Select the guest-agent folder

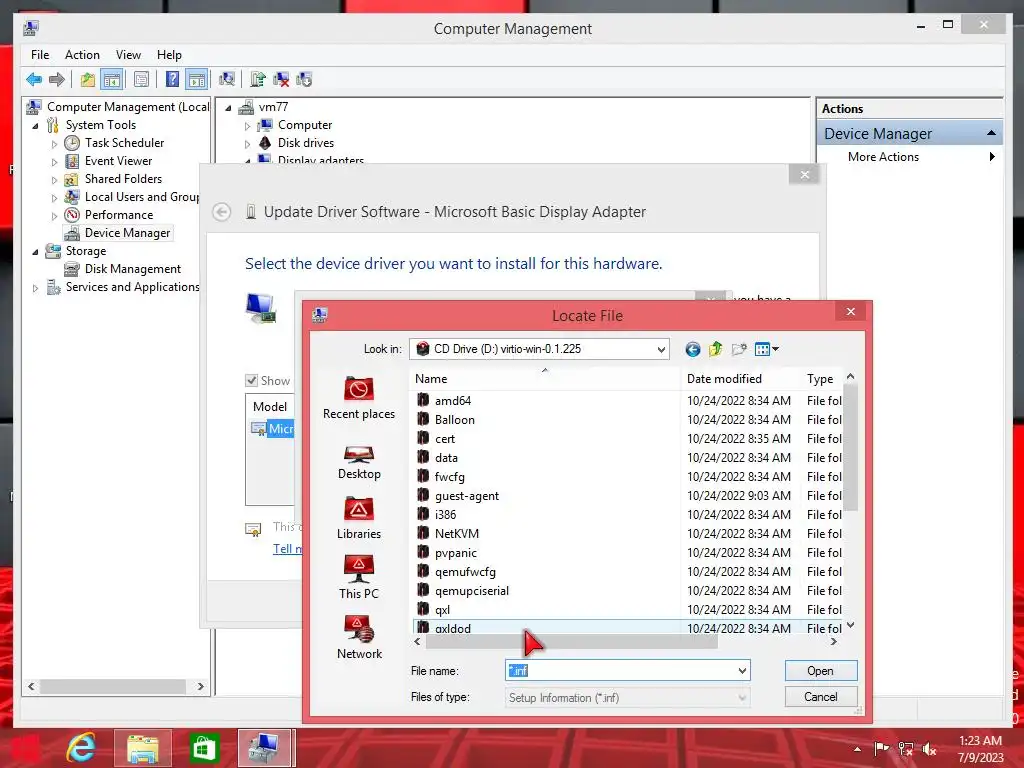pos(466,496)
